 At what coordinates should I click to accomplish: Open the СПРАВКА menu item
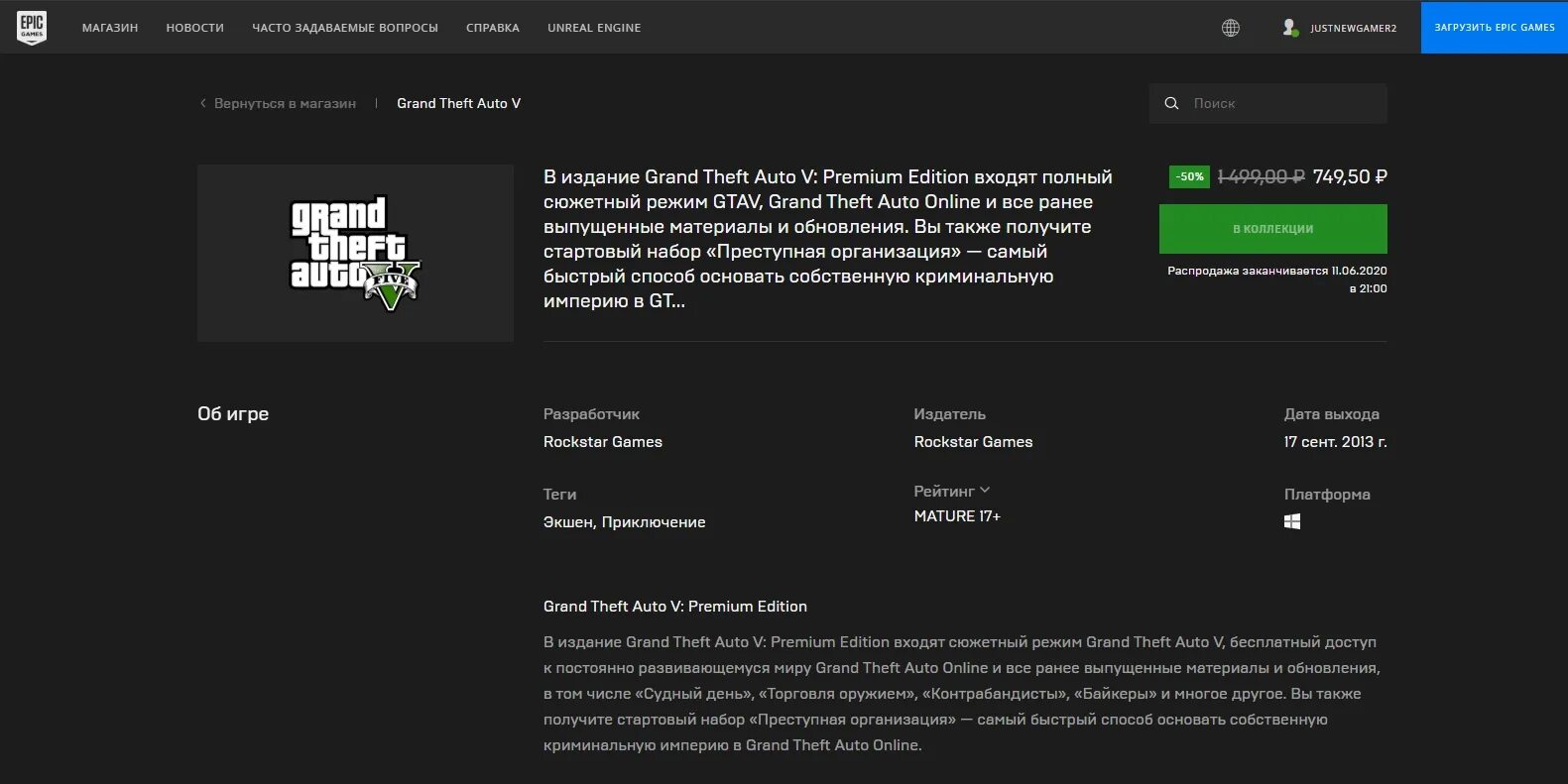(x=493, y=28)
